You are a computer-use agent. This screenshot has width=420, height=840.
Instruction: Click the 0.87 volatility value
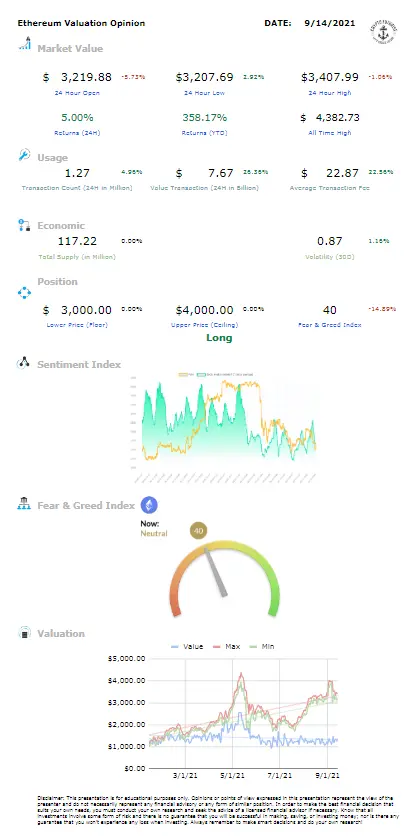(x=330, y=241)
